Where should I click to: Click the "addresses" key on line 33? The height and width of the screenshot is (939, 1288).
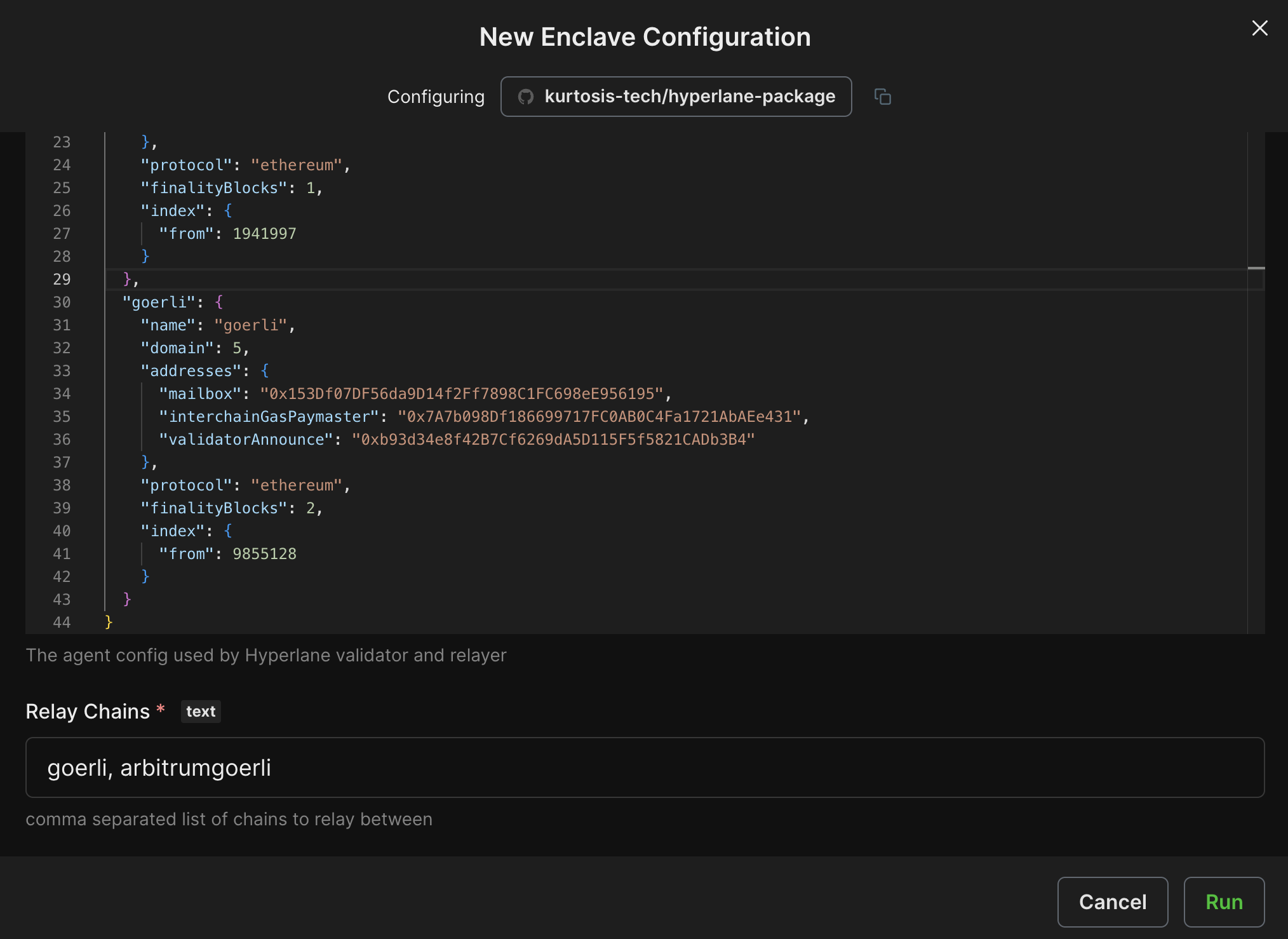pyautogui.click(x=191, y=371)
